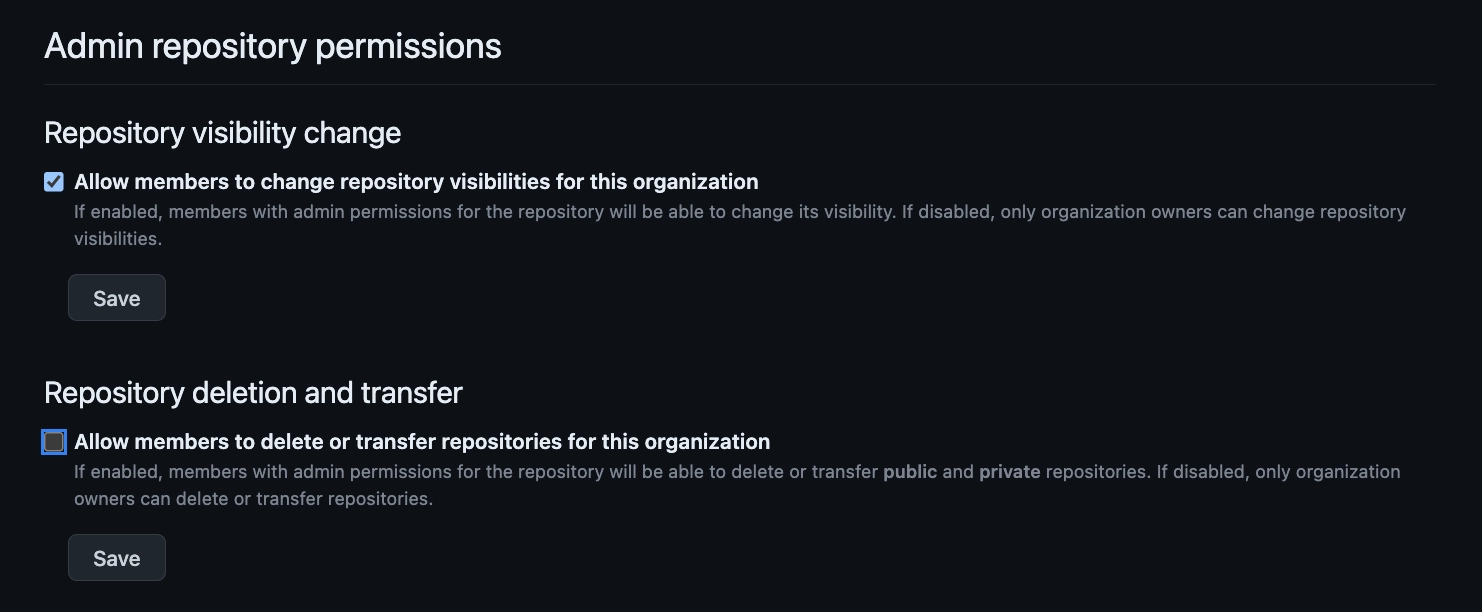
Task: Enable the delete or transfer repositories checkbox
Action: (54, 442)
